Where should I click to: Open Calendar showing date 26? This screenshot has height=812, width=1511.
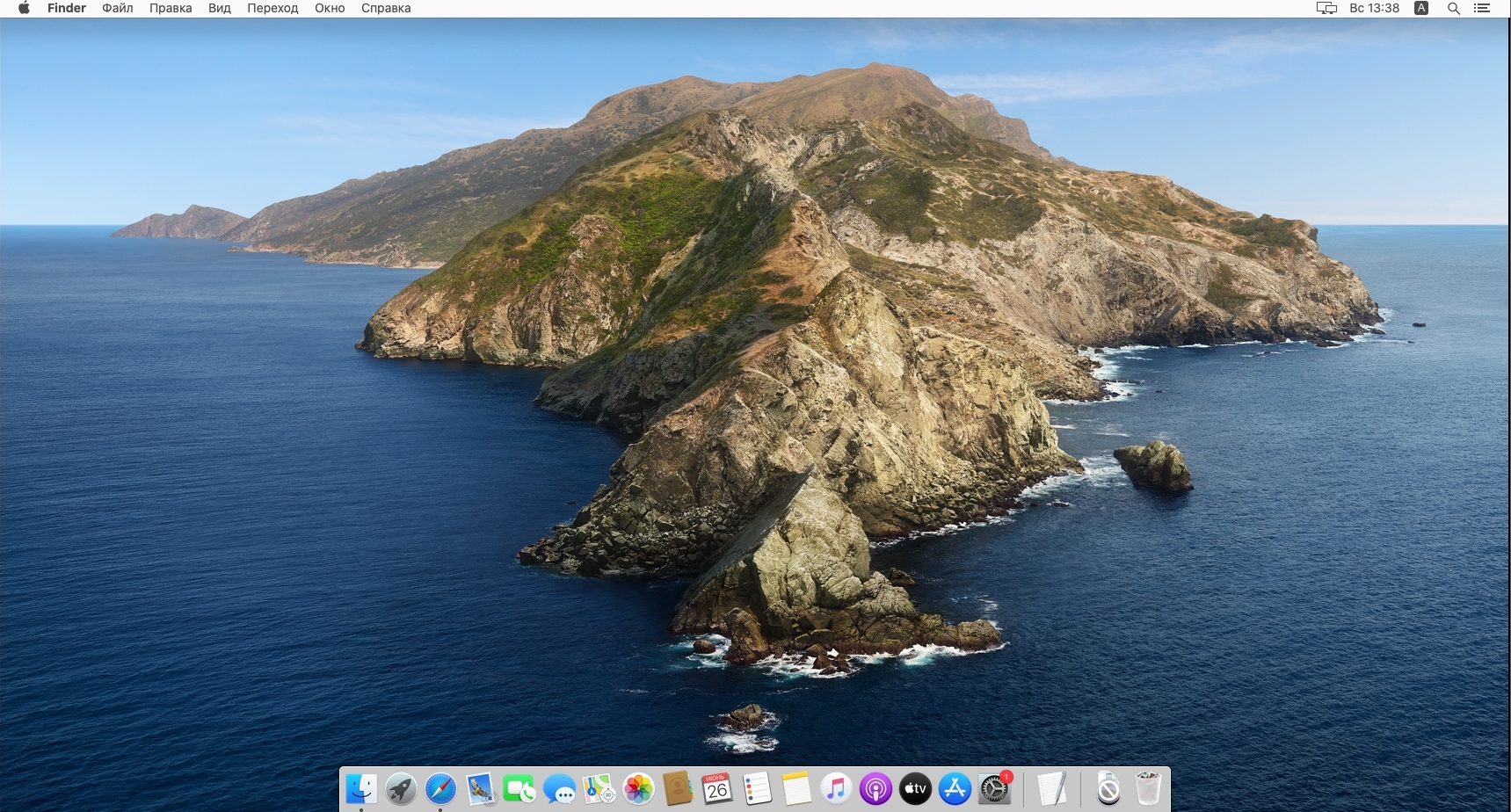717,789
